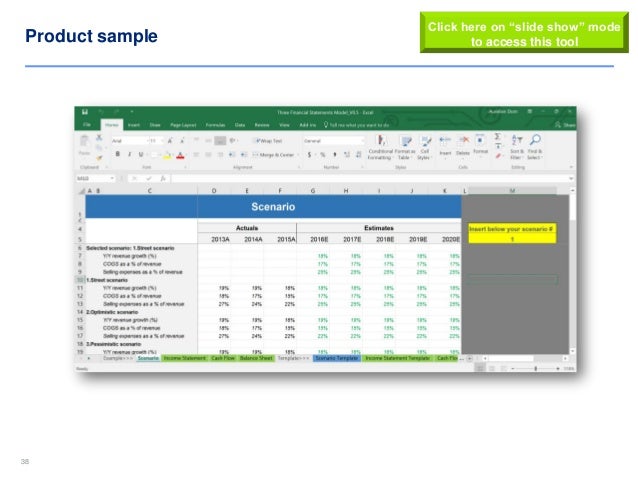Click the Name Box cell reference field
638x479 pixels.
[x=96, y=178]
